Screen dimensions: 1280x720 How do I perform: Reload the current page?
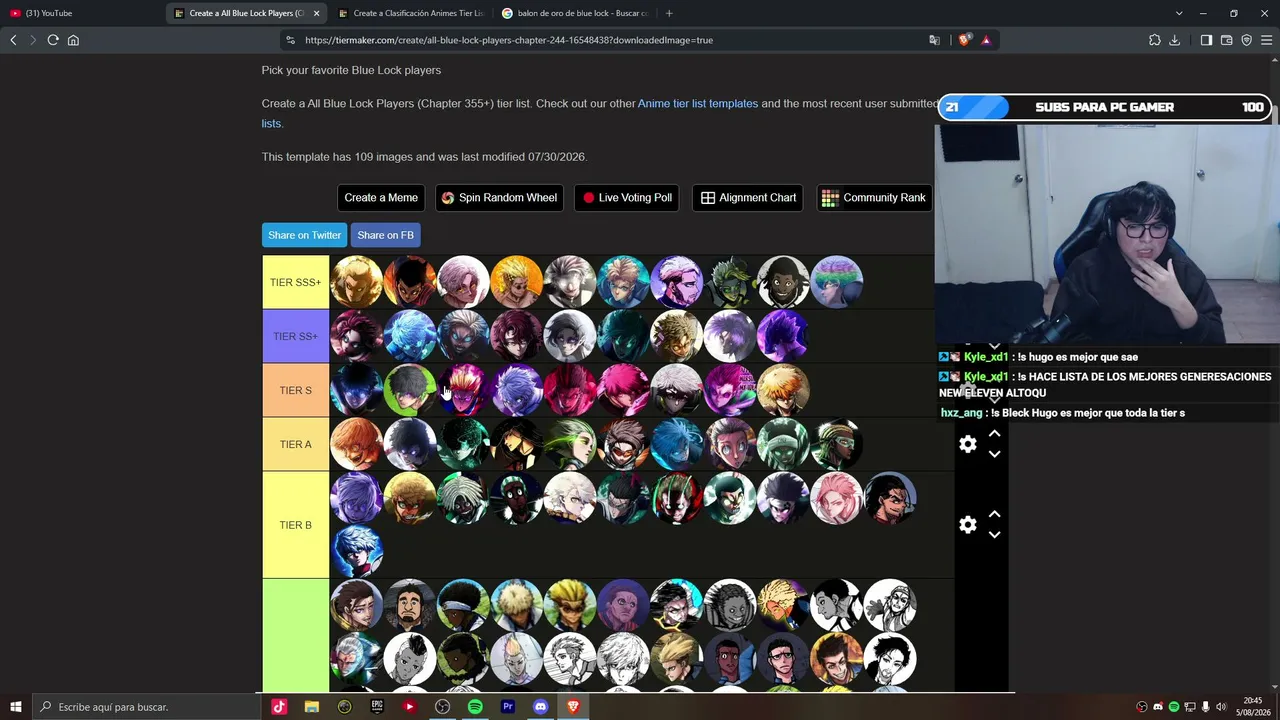(53, 40)
